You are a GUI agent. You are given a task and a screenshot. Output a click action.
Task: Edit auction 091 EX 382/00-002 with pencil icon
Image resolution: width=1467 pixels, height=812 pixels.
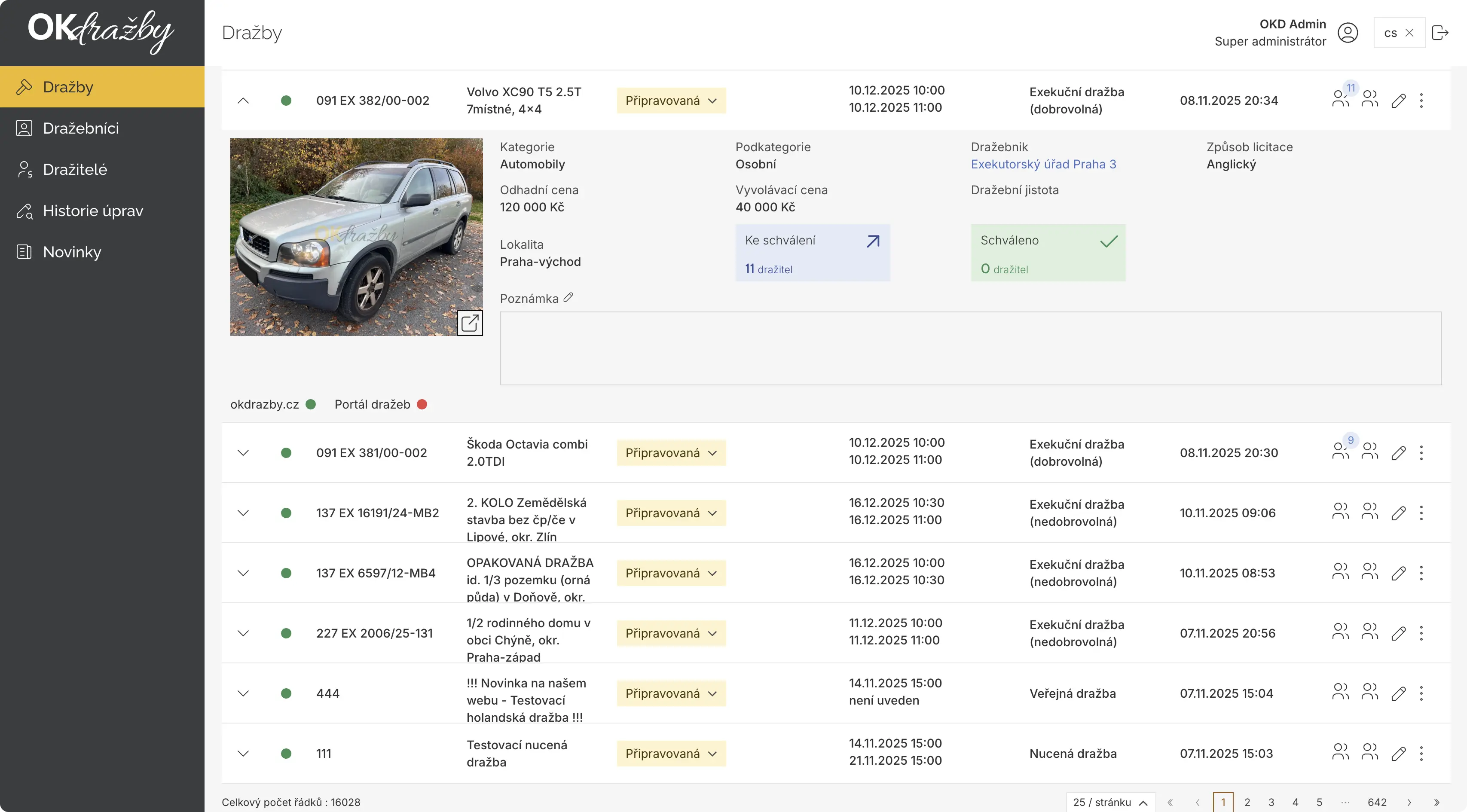[1399, 101]
